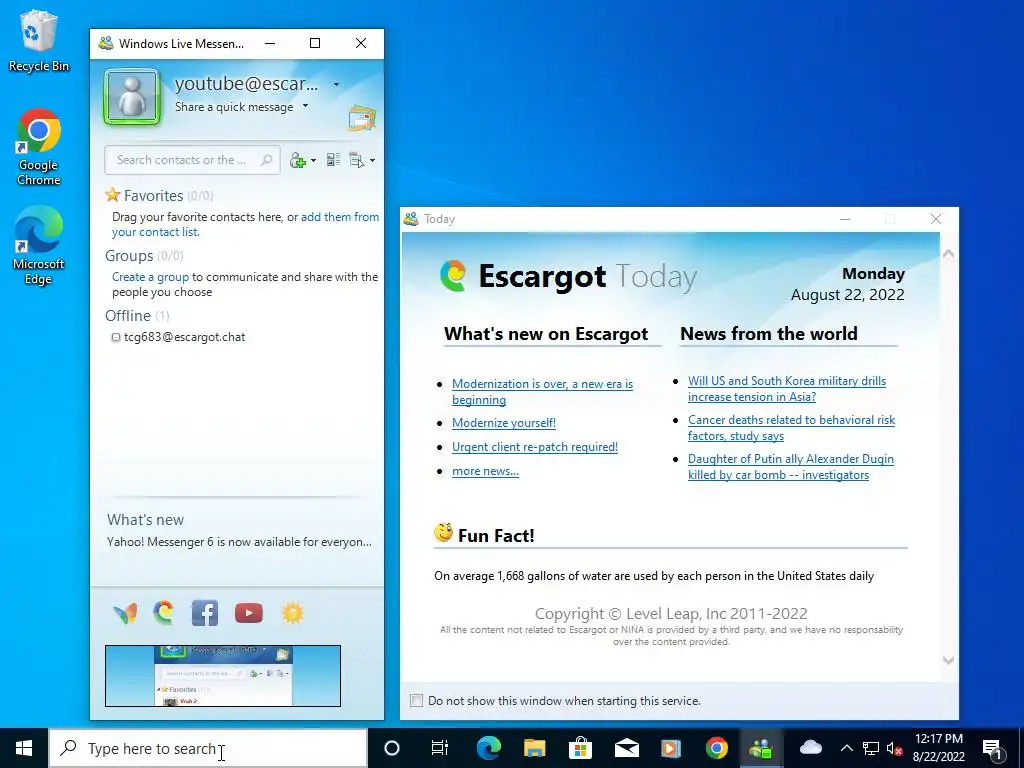Open the Windows Start menu
Image resolution: width=1024 pixels, height=768 pixels.
point(24,748)
